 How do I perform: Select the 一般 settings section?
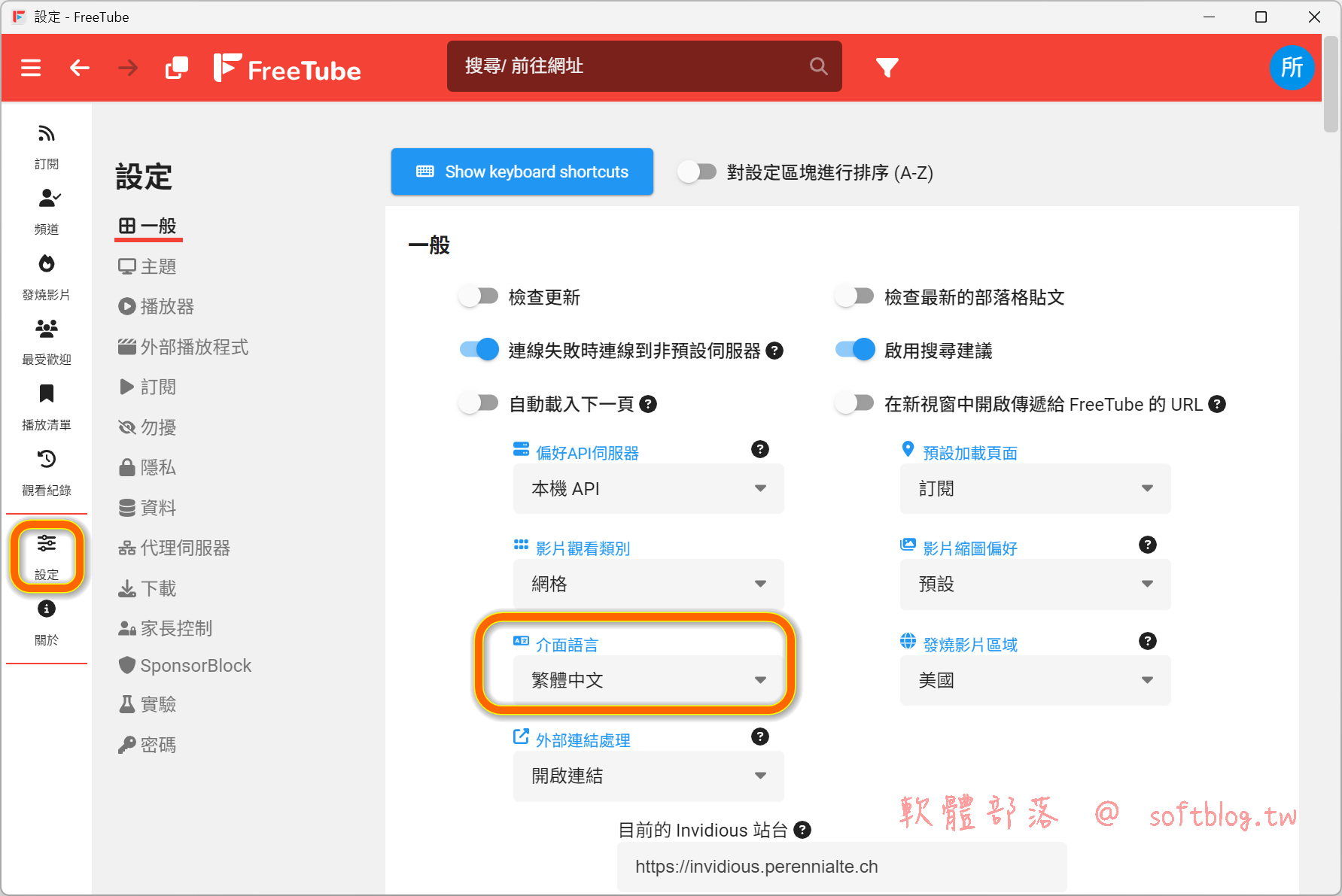(148, 226)
